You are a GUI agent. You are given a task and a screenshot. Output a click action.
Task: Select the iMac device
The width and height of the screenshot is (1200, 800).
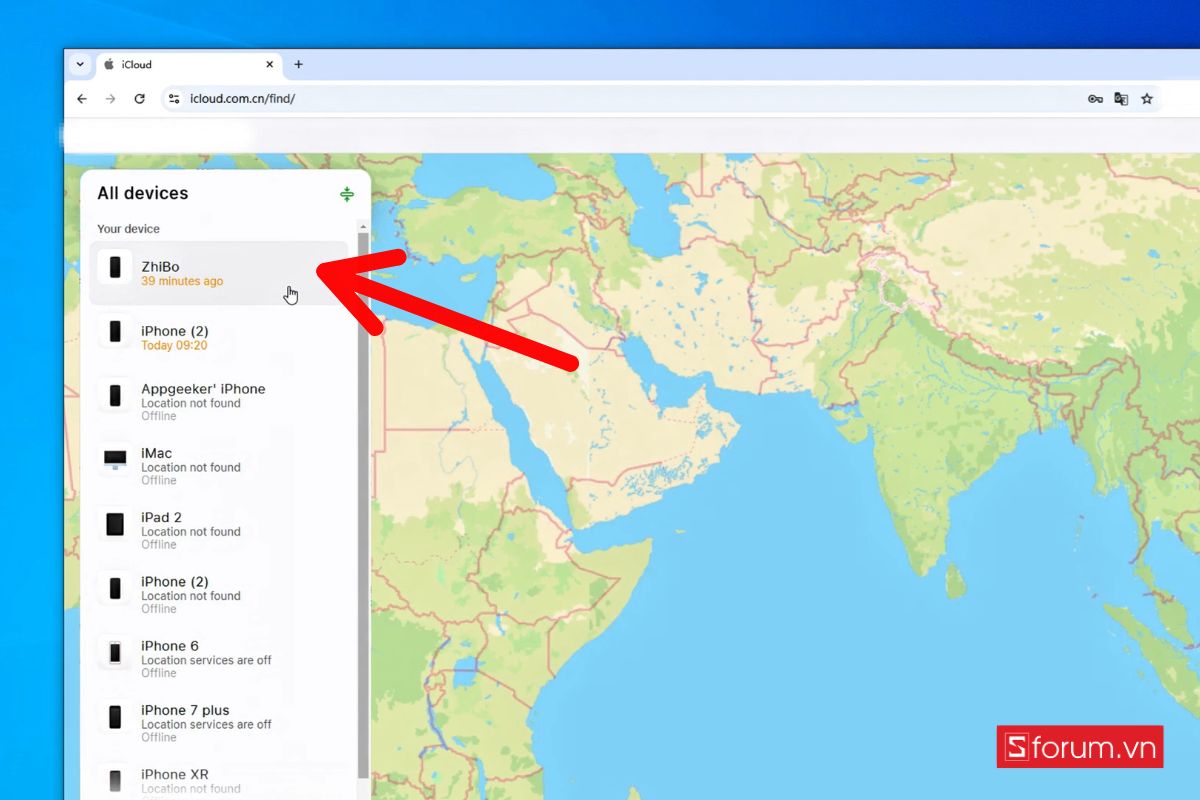pyautogui.click(x=219, y=466)
